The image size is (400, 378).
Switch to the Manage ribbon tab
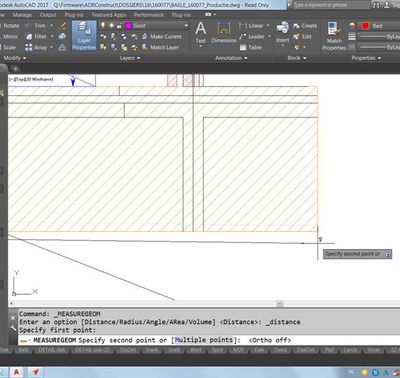pos(22,15)
